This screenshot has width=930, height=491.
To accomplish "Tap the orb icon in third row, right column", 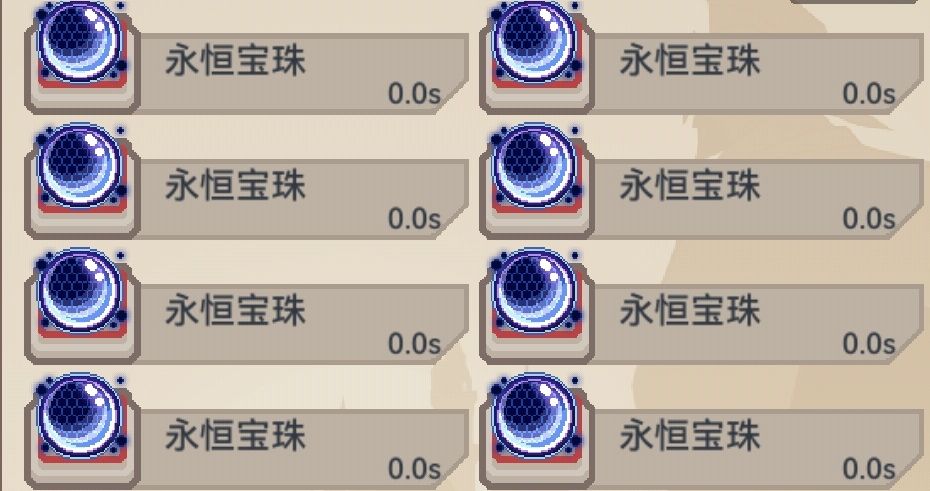I will (x=536, y=292).
